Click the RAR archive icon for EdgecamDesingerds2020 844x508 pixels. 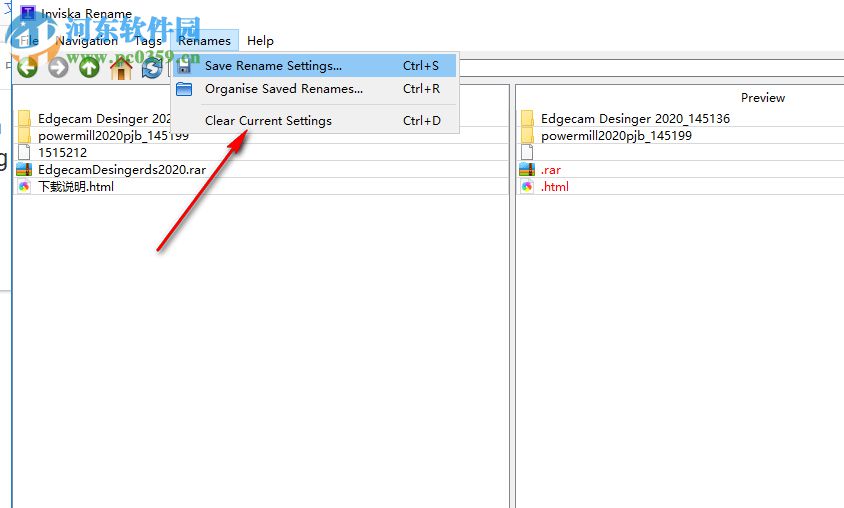coord(24,170)
